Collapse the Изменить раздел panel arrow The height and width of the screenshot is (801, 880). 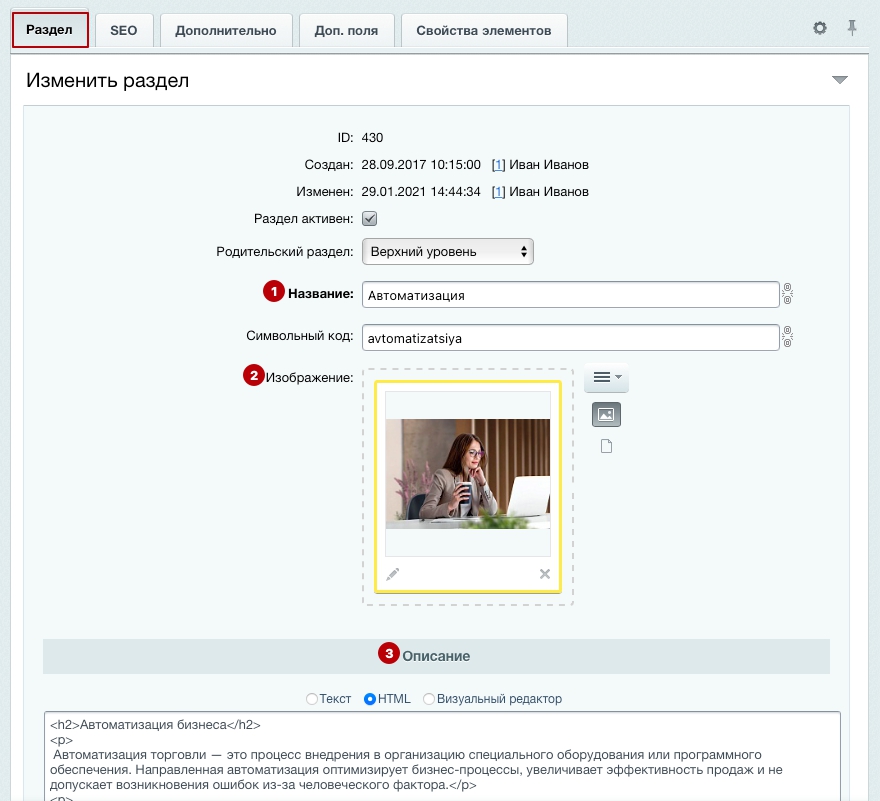pos(840,80)
